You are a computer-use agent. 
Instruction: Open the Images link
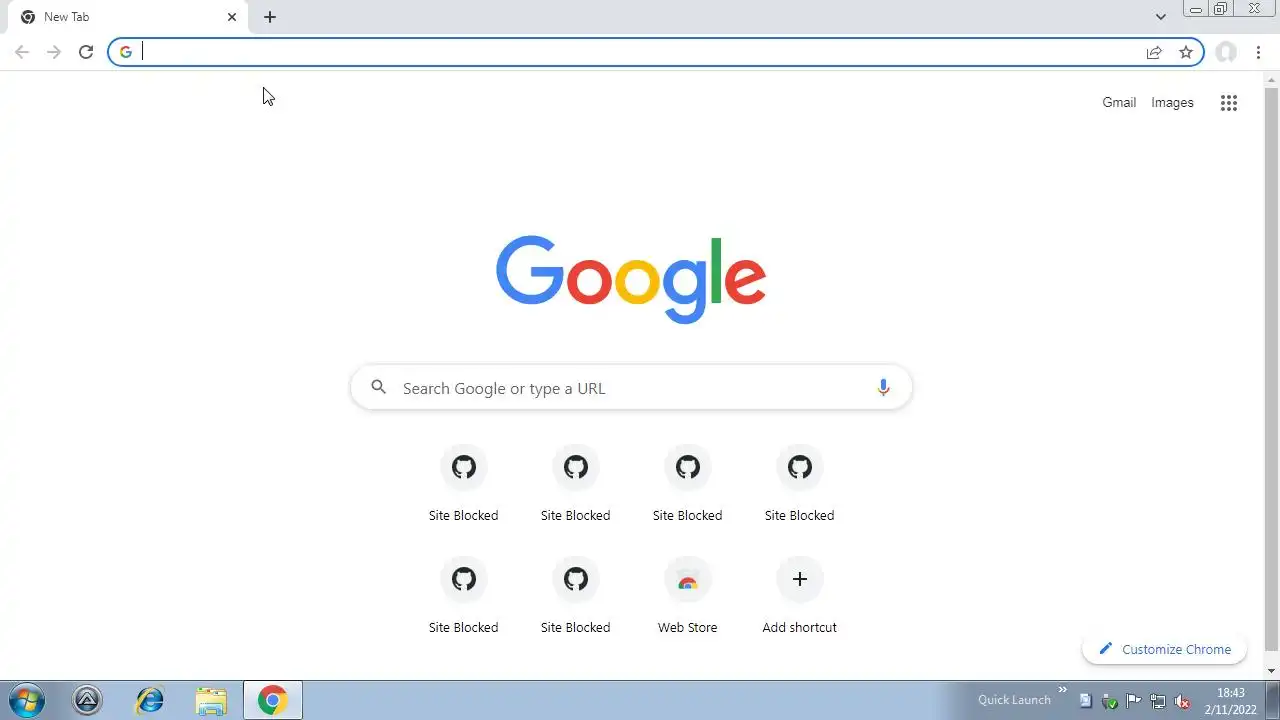coord(1172,102)
